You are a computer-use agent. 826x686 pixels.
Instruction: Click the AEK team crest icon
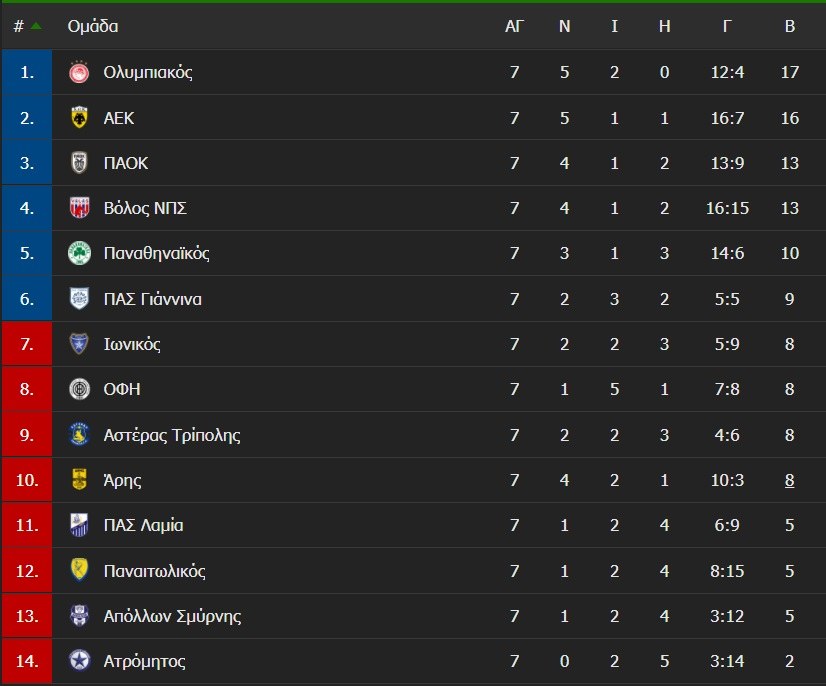(x=79, y=118)
